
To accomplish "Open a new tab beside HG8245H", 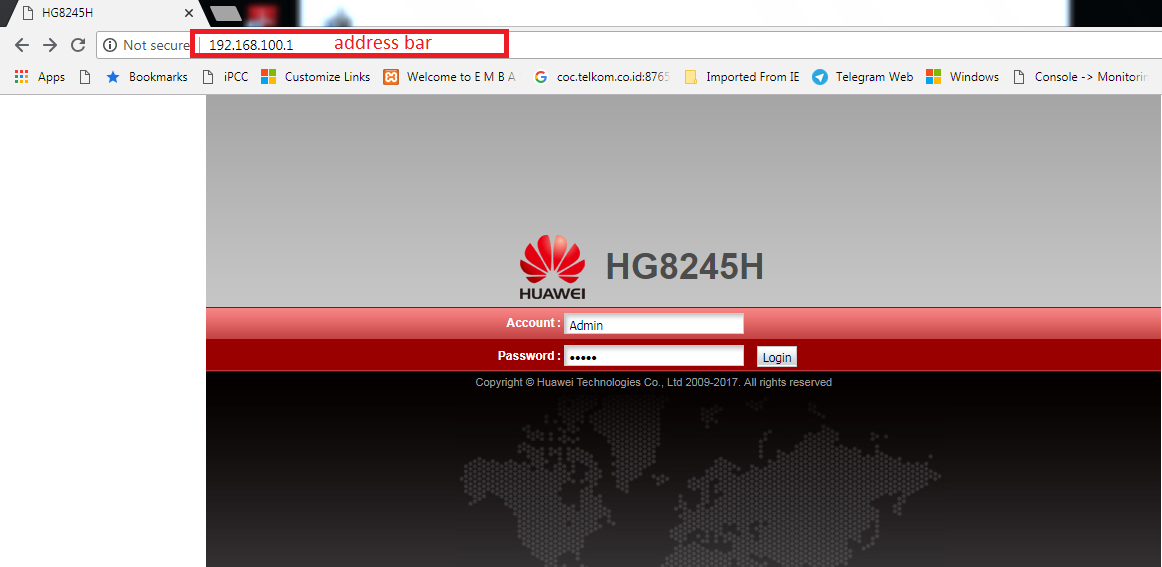I will tap(226, 13).
